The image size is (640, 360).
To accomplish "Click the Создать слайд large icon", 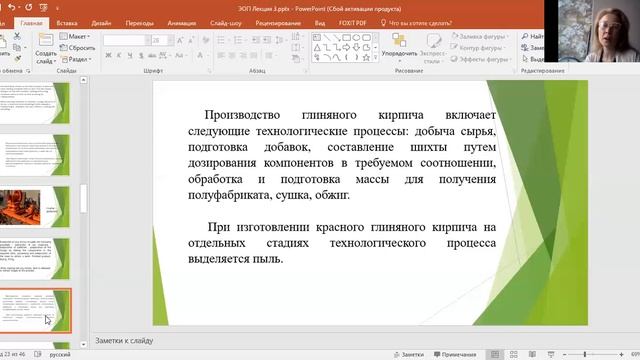I will tap(45, 41).
